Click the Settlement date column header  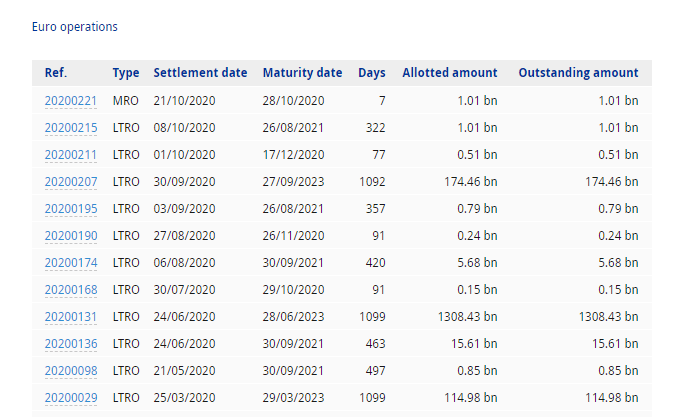point(200,73)
